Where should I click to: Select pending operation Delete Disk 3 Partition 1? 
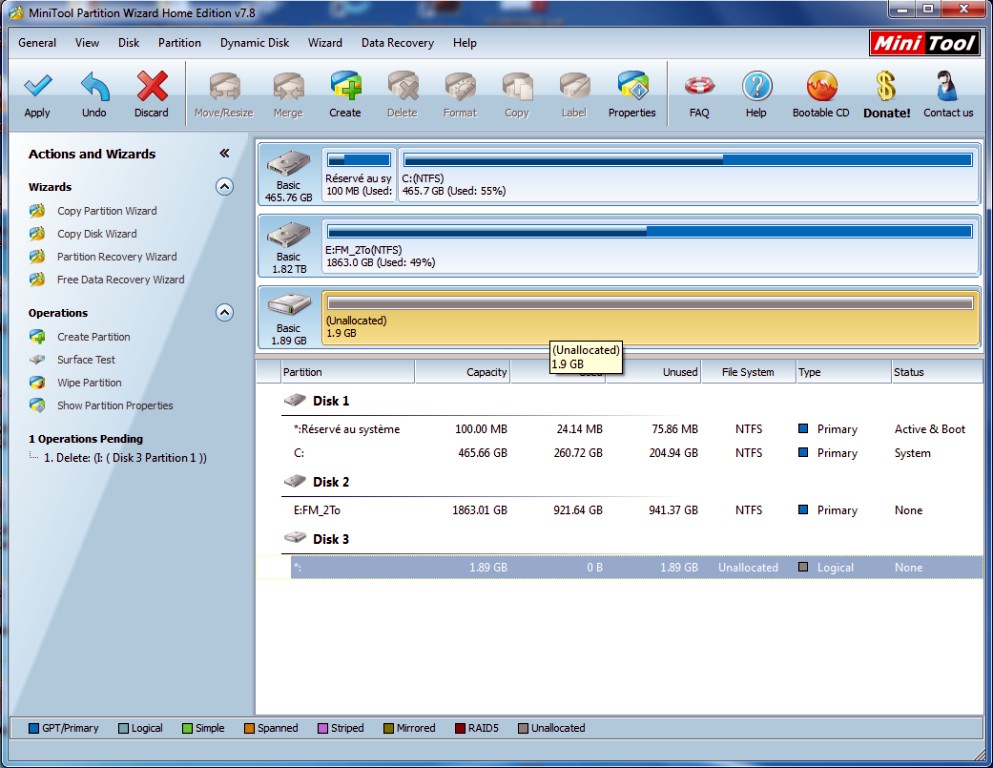pos(125,458)
